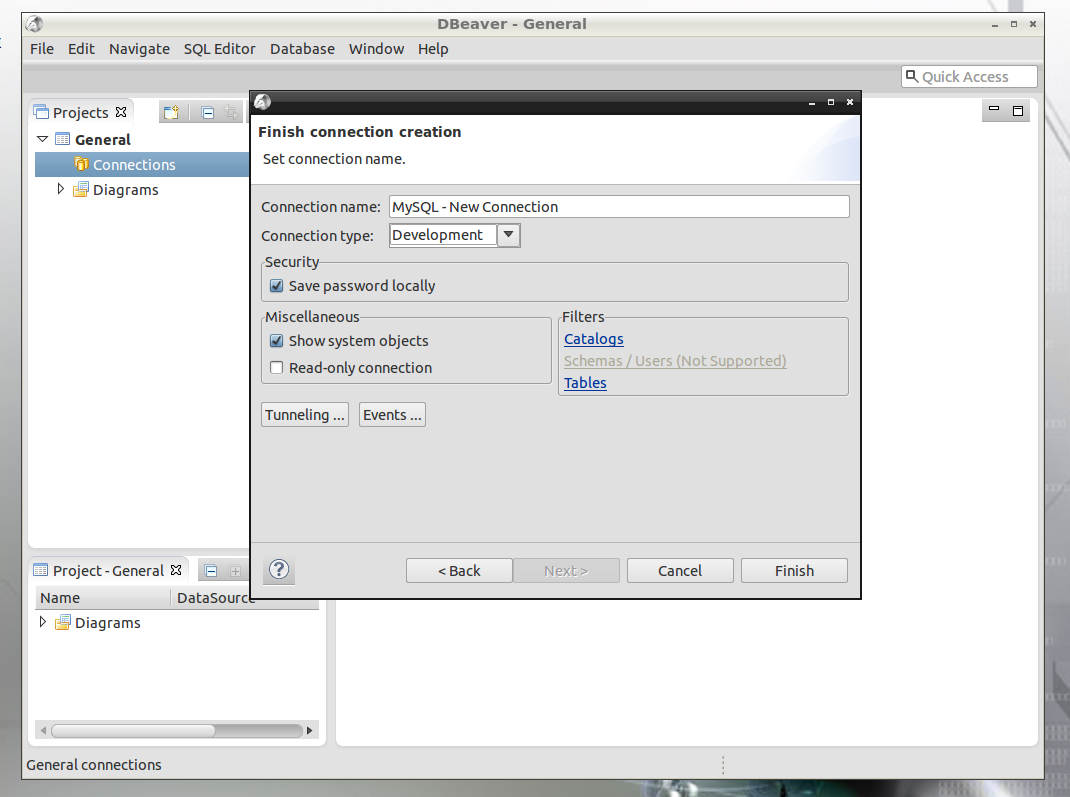Click the DBeaver logo in dialog title bar
Screen dimensions: 1070x797
[x=263, y=102]
